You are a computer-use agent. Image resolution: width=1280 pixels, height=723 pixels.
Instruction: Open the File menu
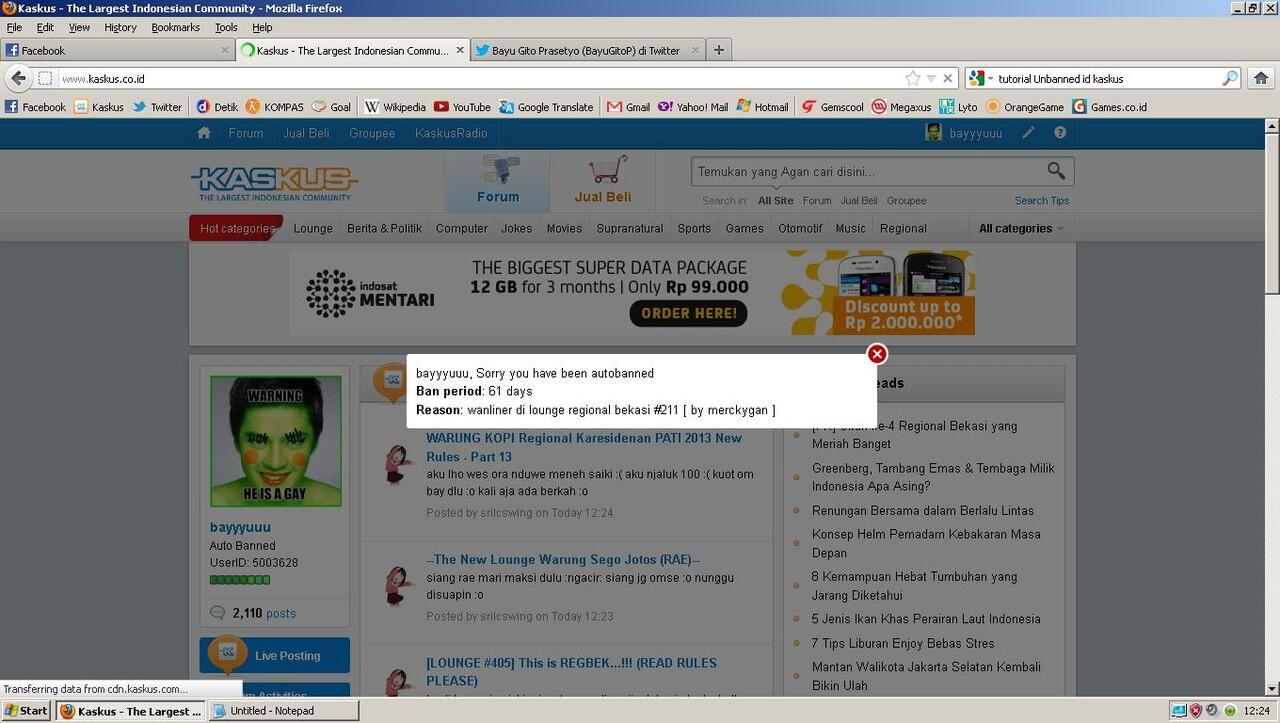point(14,27)
